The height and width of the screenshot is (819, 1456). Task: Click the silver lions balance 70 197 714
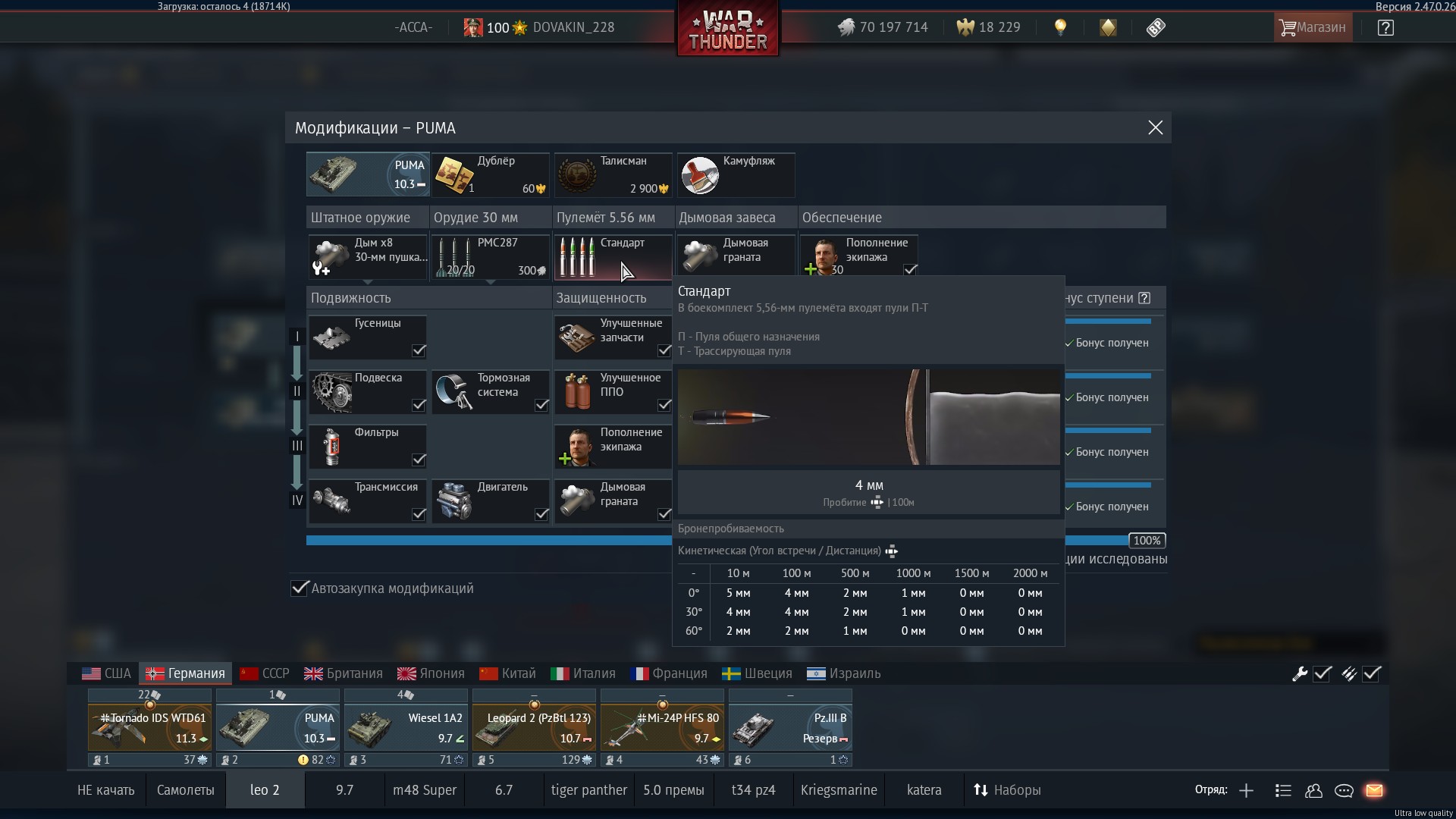[883, 27]
